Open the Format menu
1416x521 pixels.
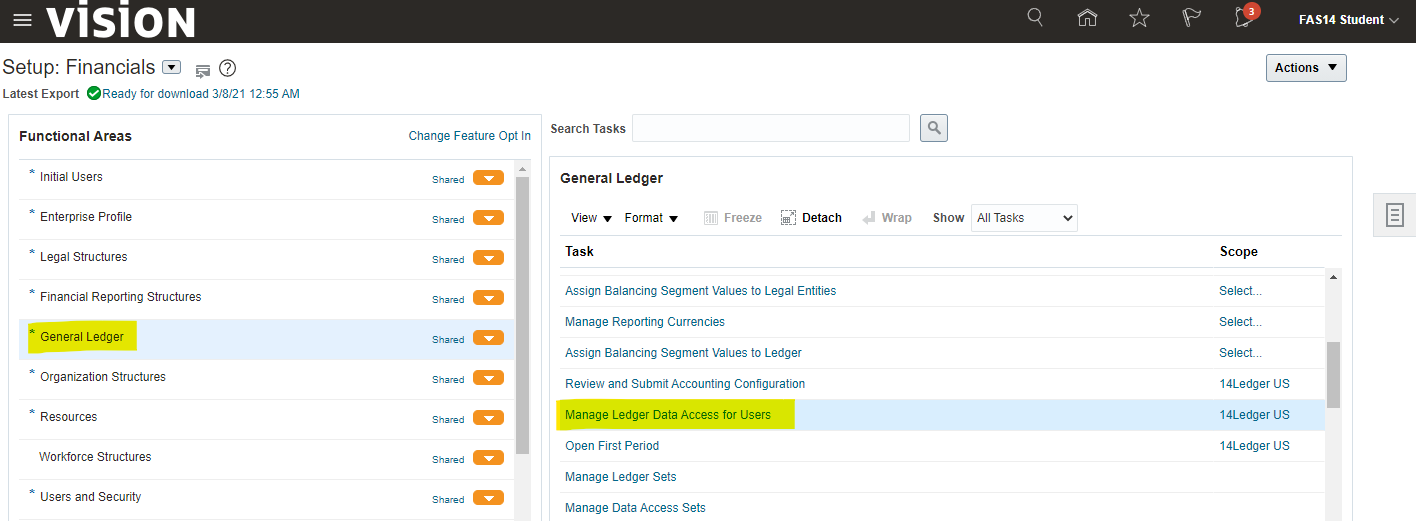coord(651,218)
